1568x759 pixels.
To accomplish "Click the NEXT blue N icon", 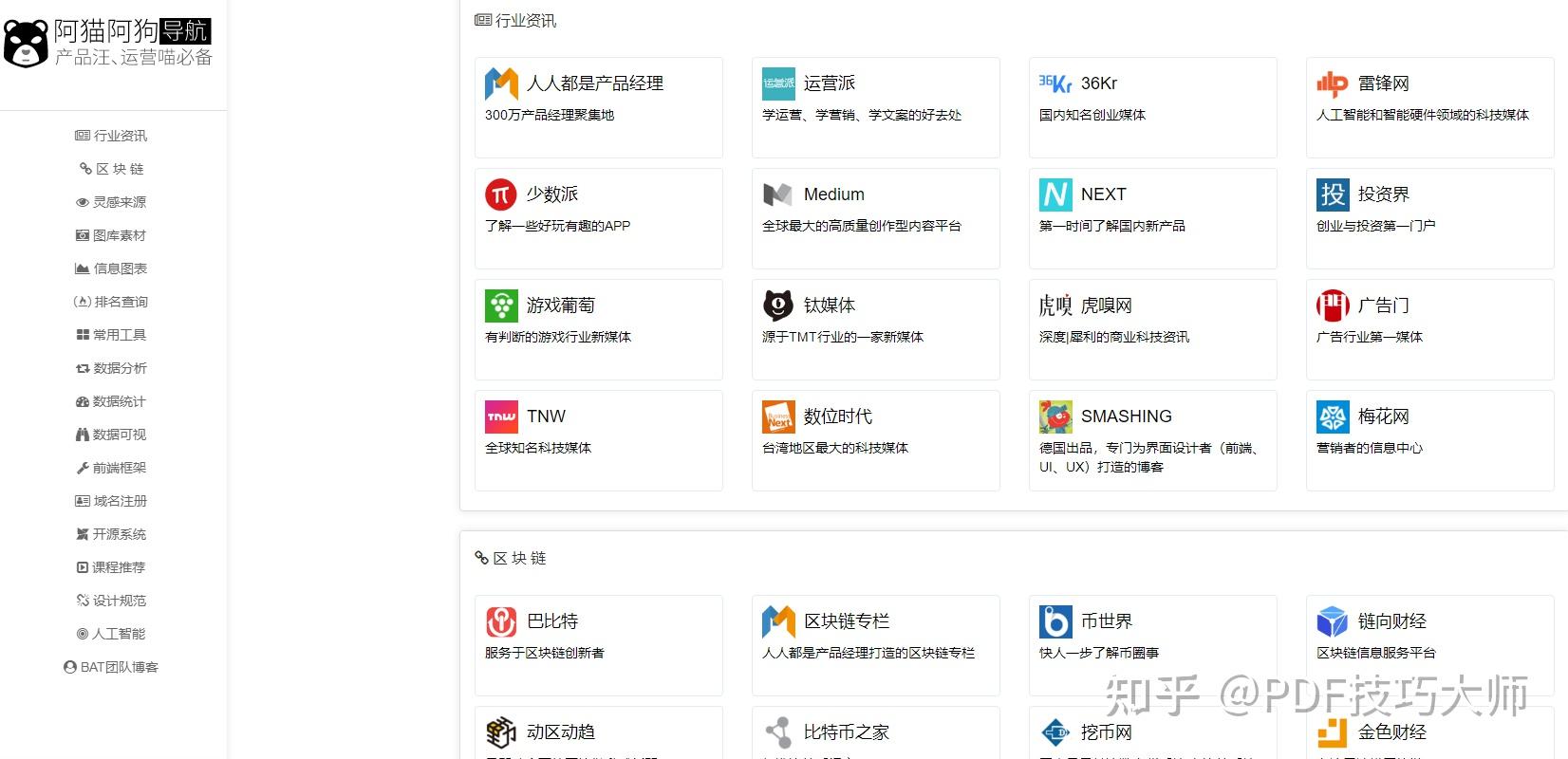I will [x=1055, y=194].
